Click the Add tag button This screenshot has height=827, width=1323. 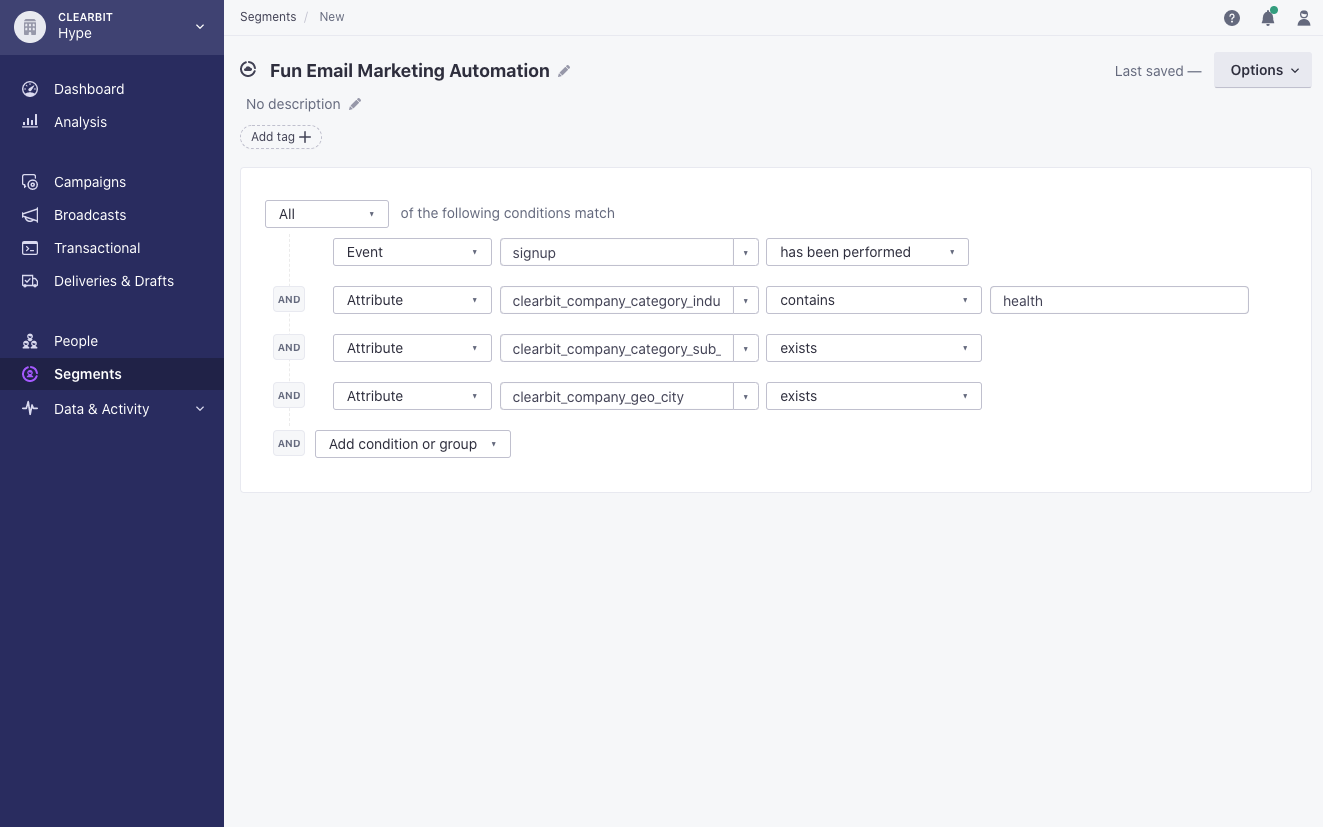pos(281,137)
